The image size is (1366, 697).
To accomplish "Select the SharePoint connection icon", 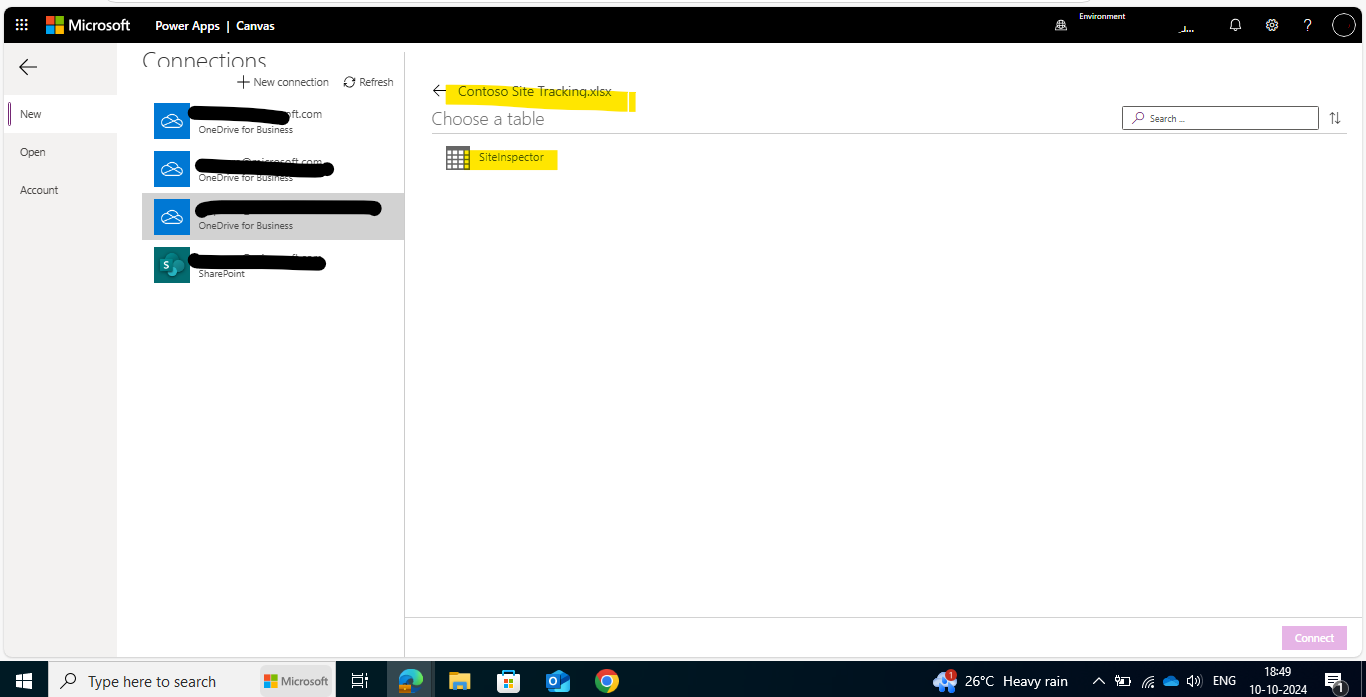I will (172, 265).
